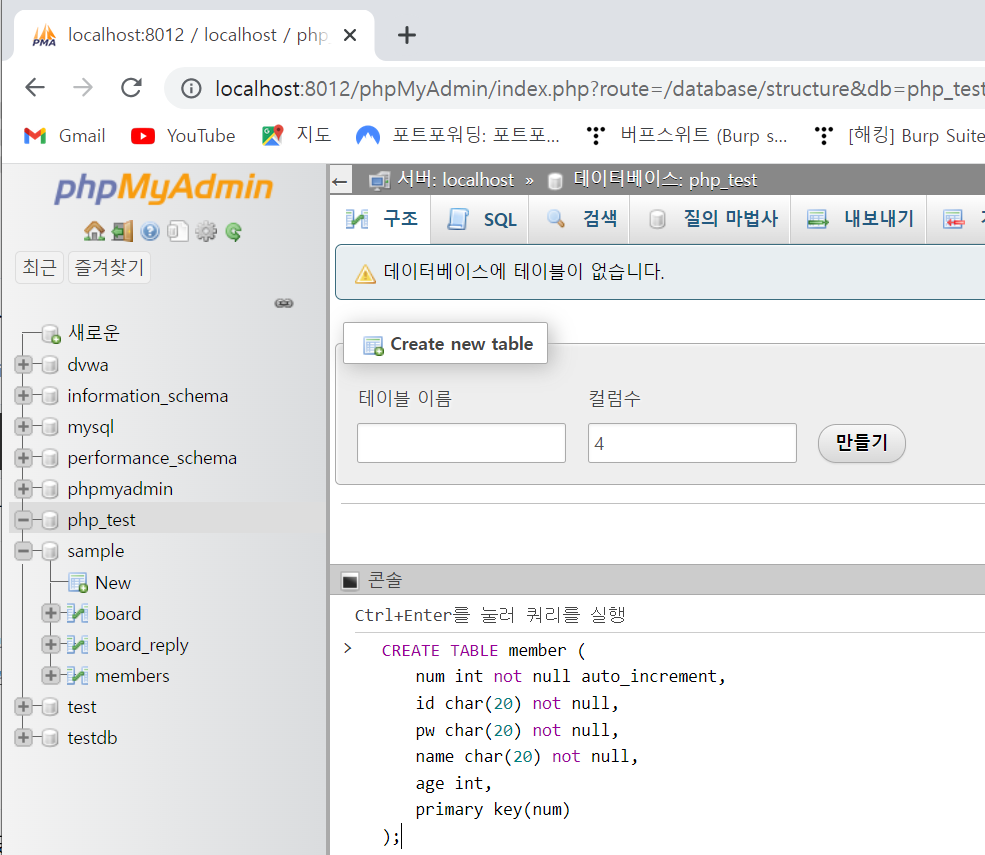Expand the information_schema database node
The height and width of the screenshot is (855, 985).
click(x=23, y=396)
